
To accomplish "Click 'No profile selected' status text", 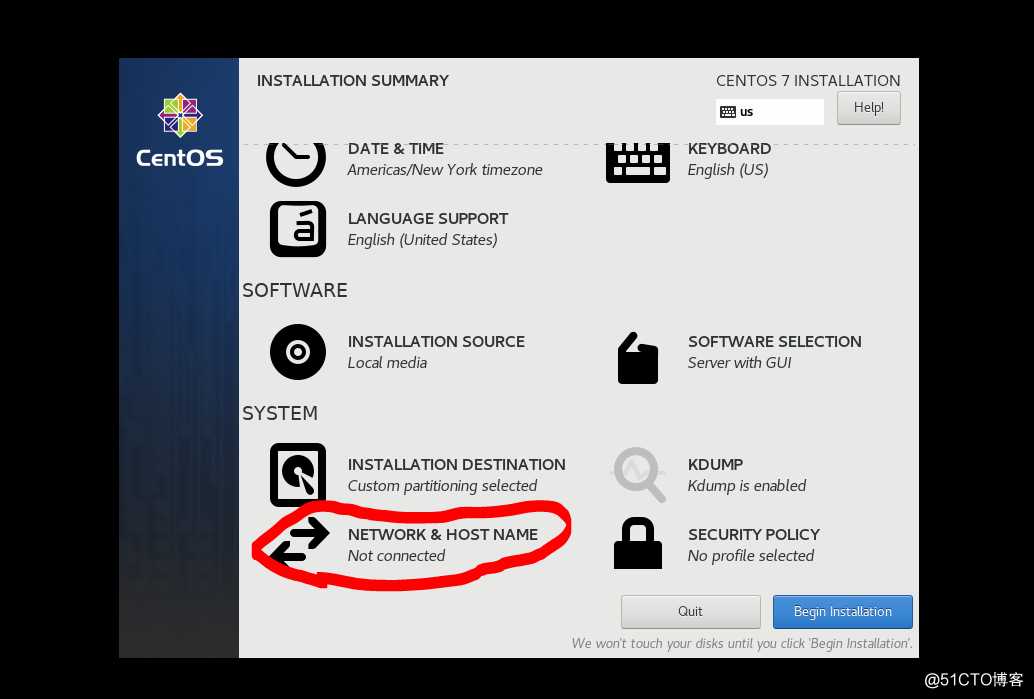I will click(x=751, y=556).
